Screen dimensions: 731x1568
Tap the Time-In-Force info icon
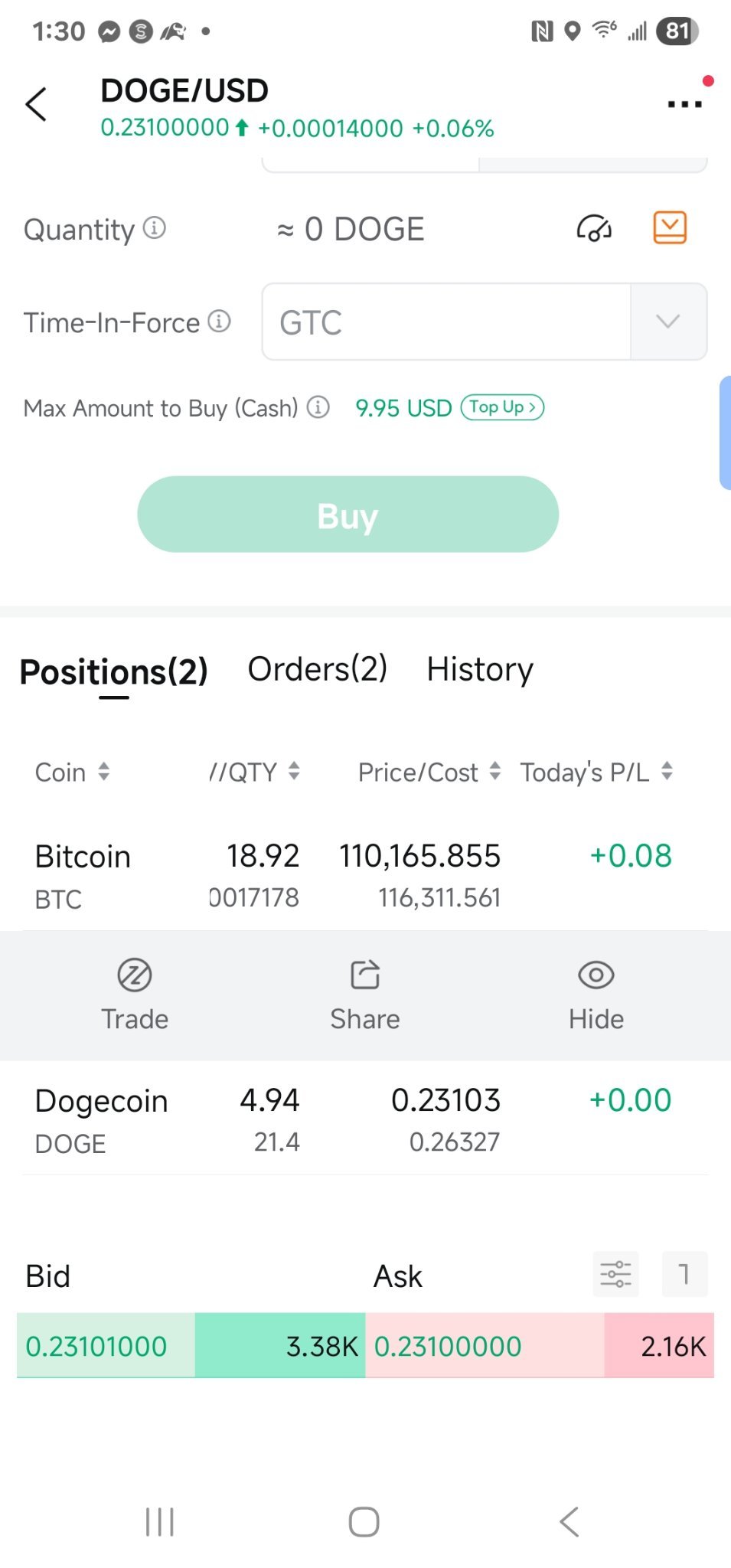pos(220,322)
